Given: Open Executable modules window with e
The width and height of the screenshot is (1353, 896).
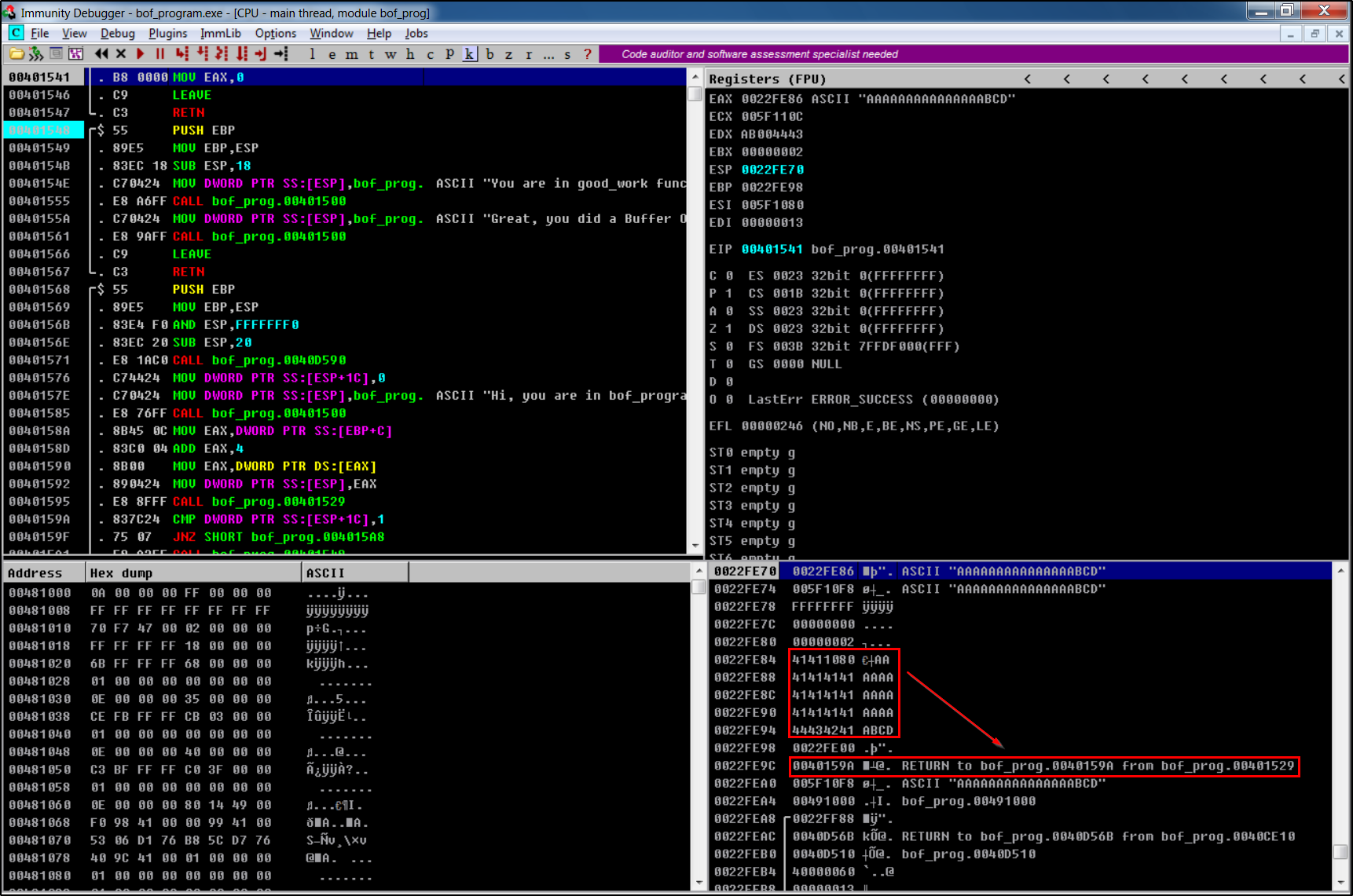Looking at the screenshot, I should coord(332,54).
